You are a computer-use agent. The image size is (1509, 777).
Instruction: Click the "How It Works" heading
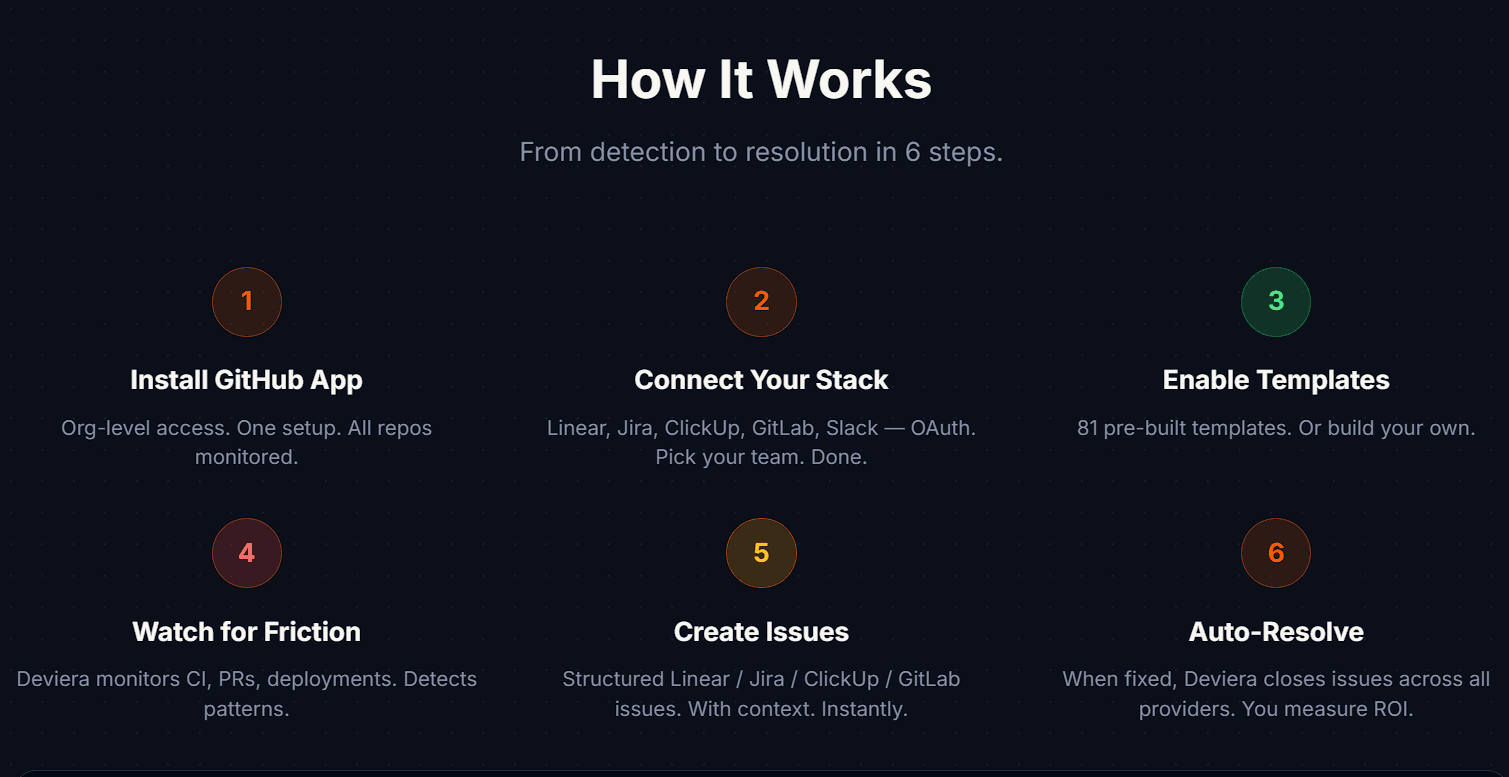761,79
